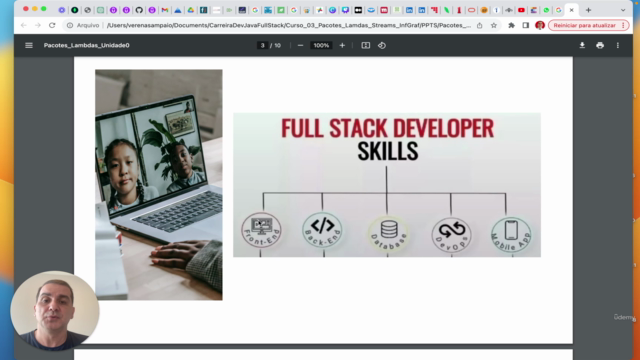Click the Back-End skill circle
This screenshot has height=360, width=640.
[322, 230]
